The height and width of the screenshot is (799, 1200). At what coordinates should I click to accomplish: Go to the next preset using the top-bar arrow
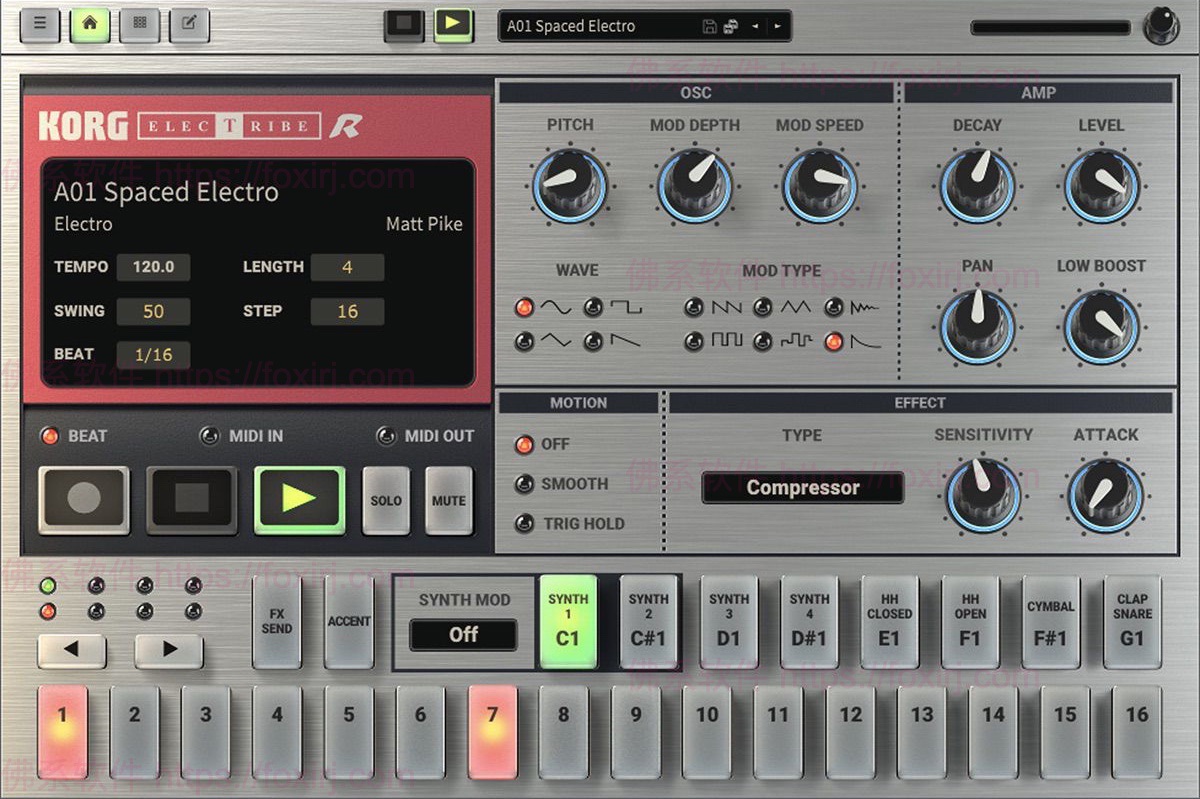point(777,27)
